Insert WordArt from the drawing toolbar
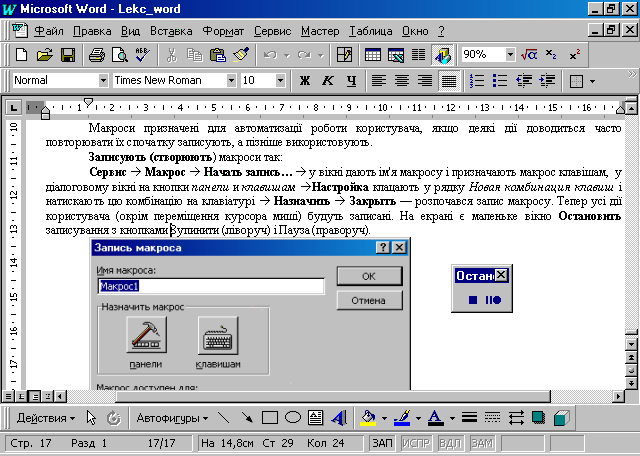 (339, 418)
